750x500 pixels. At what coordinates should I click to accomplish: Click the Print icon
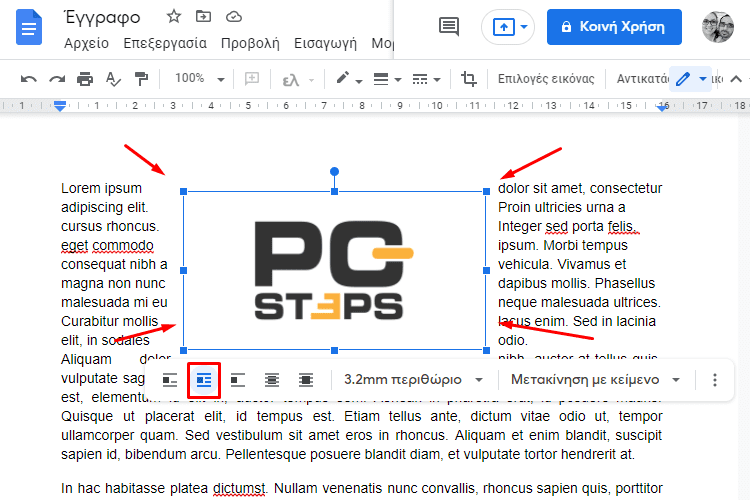tap(85, 79)
